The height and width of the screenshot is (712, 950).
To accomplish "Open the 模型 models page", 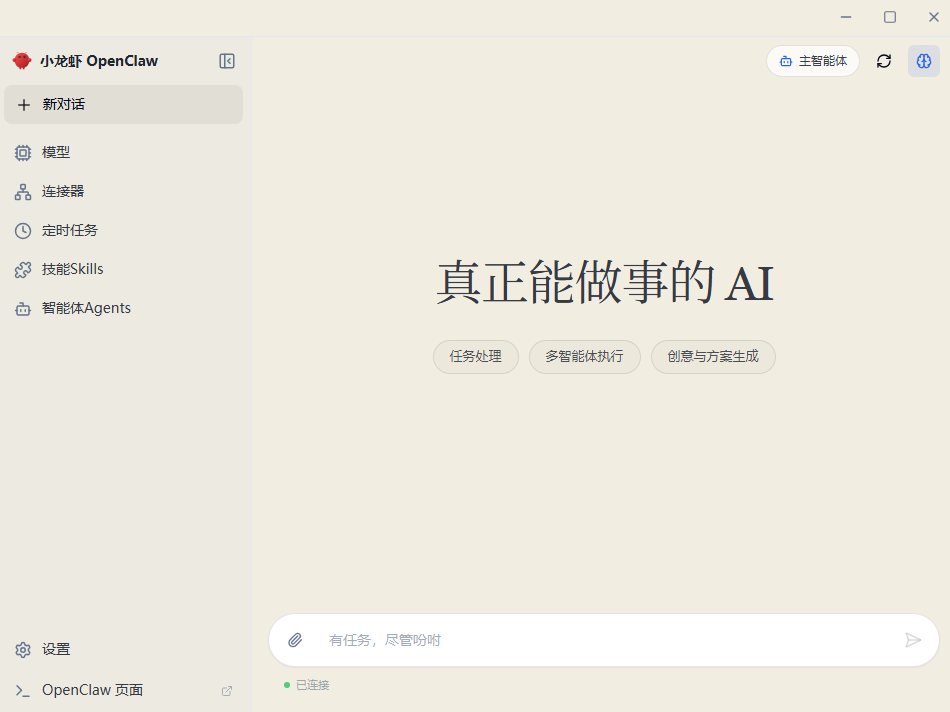I will click(x=56, y=153).
